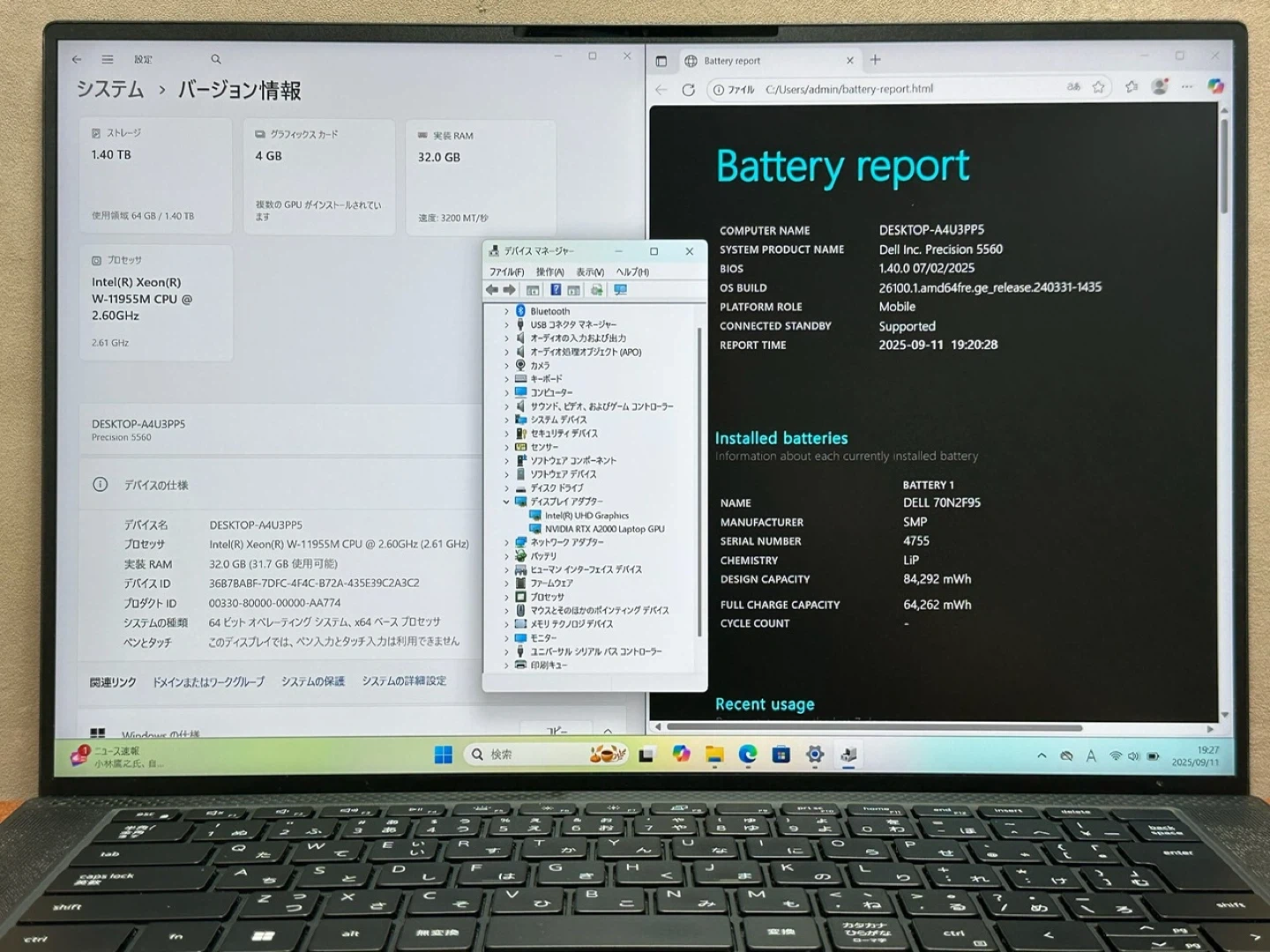Click Battery report vertical scrollbar
Viewport: 1270px width, 952px height.
click(x=1224, y=167)
